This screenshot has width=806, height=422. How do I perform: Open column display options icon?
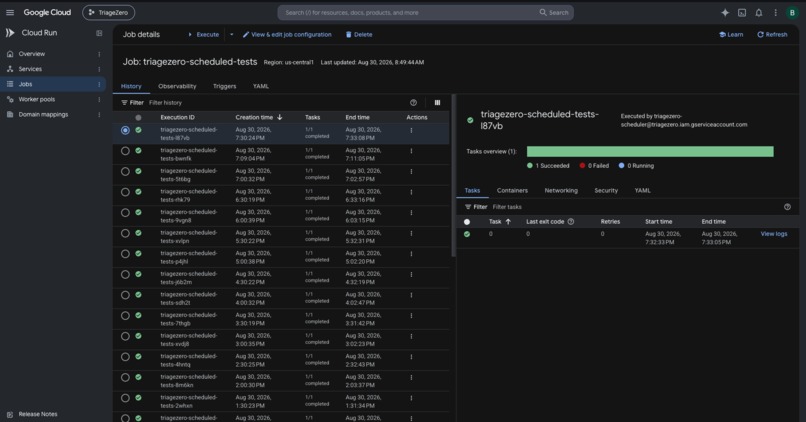(437, 103)
